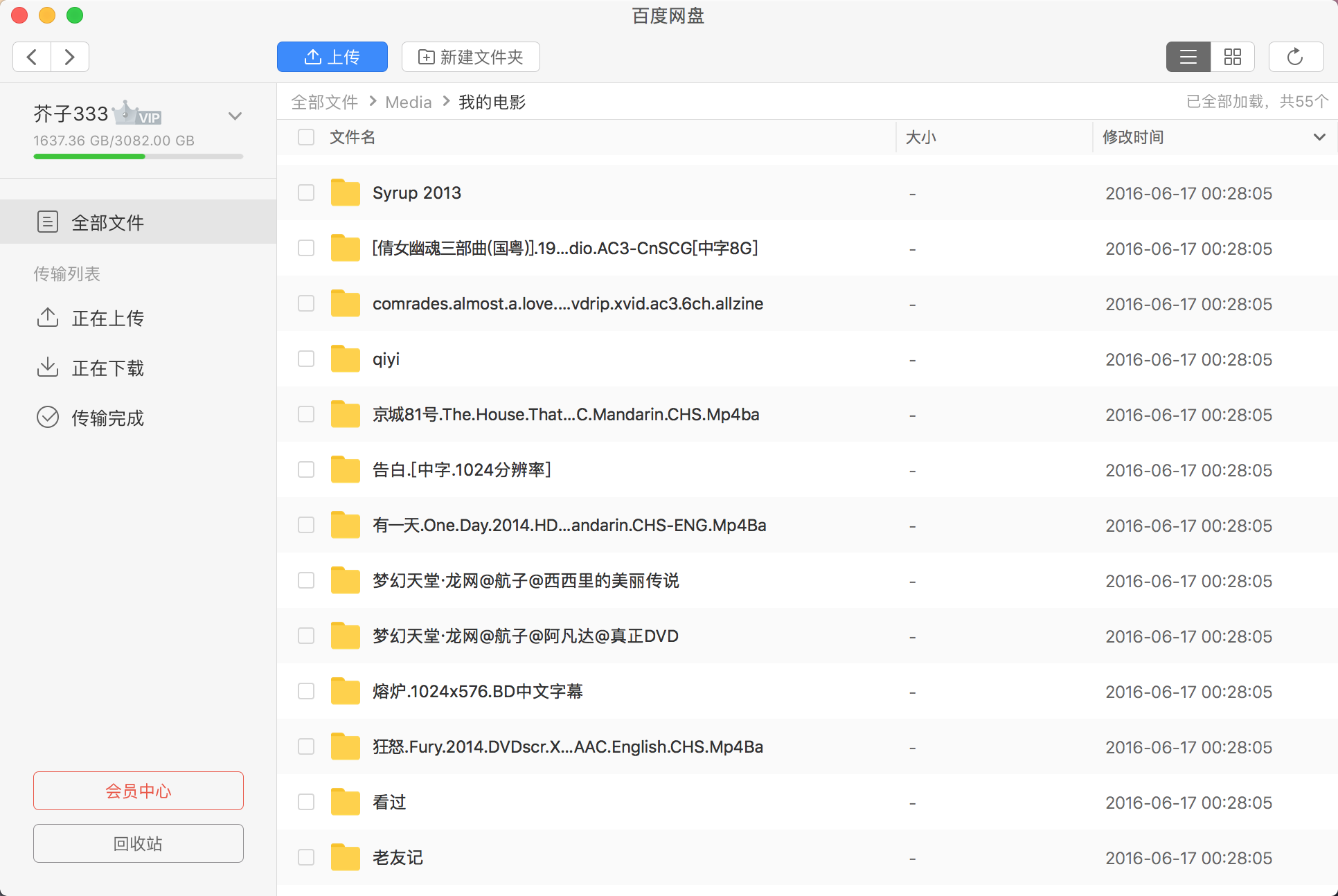The height and width of the screenshot is (896, 1338).
Task: Click folder icon of 倩女幽魂三部曲
Action: 345,248
